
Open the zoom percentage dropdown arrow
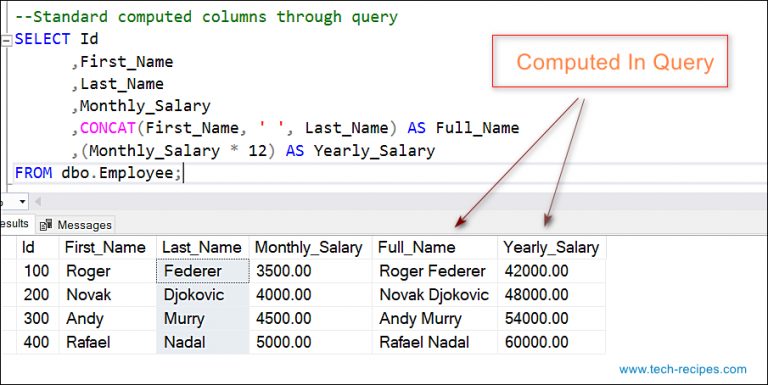[x=22, y=201]
